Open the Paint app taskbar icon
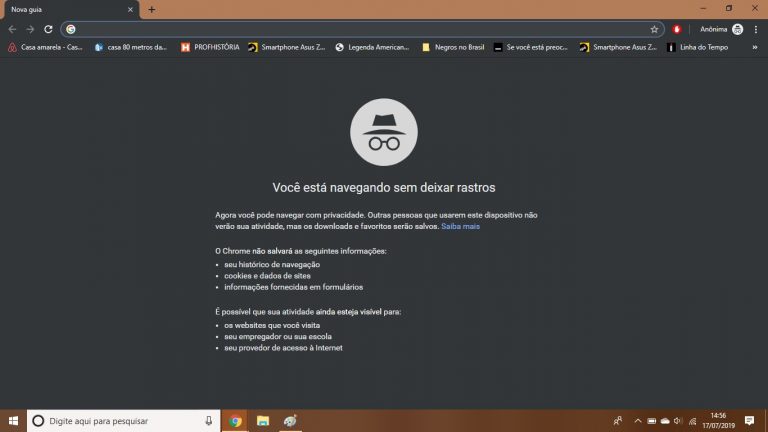This screenshot has height=432, width=768. pos(290,421)
